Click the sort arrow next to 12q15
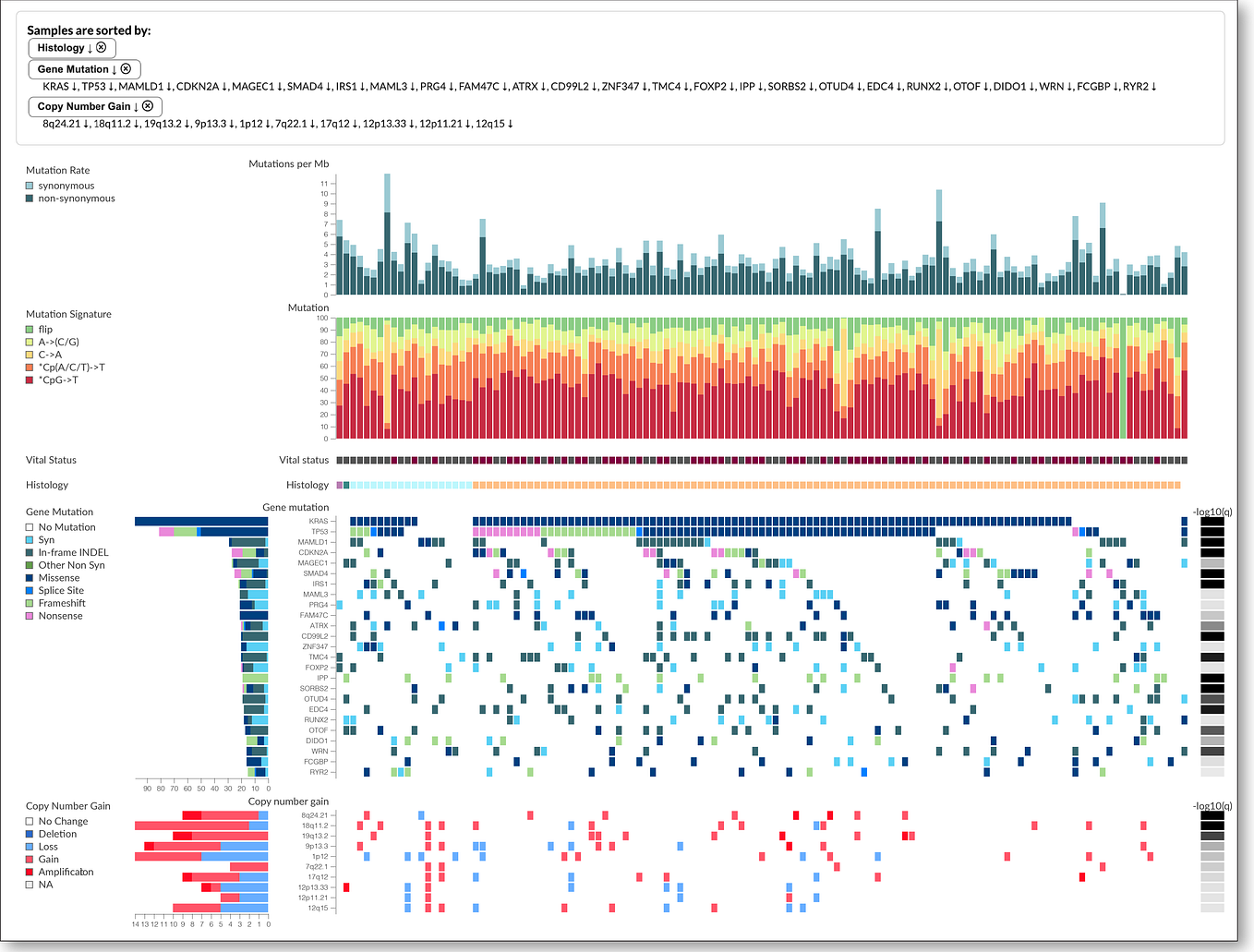 (x=511, y=123)
